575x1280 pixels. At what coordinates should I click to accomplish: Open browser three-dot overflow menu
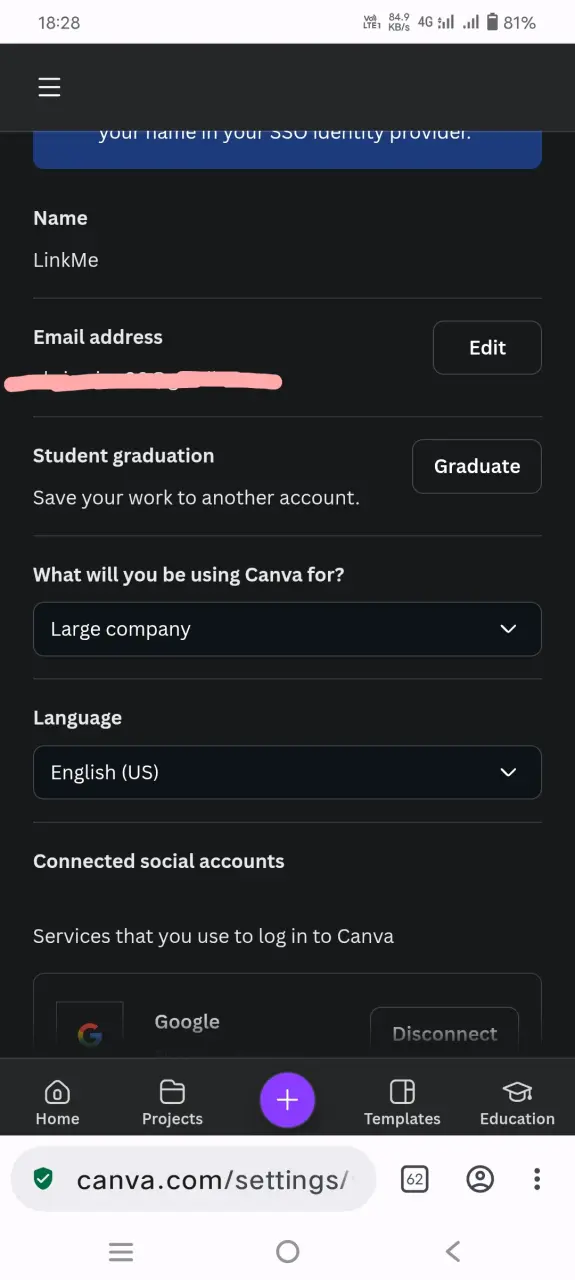pos(537,1179)
